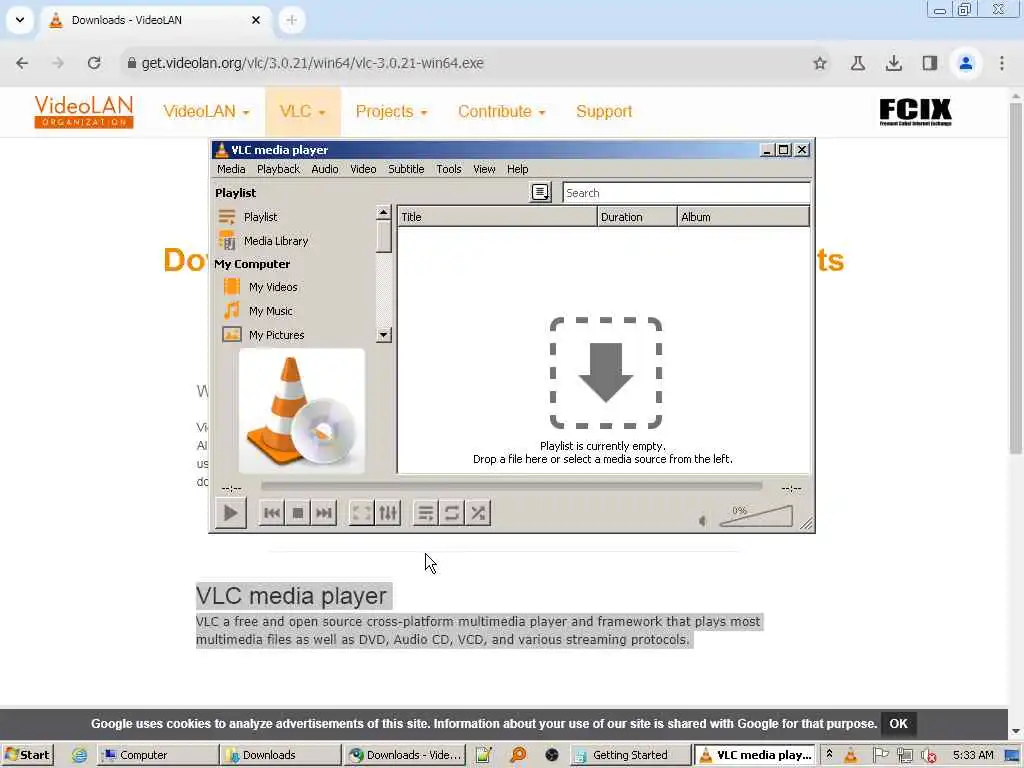The image size is (1024, 768).
Task: Switch to Computer window in taskbar
Action: point(158,755)
